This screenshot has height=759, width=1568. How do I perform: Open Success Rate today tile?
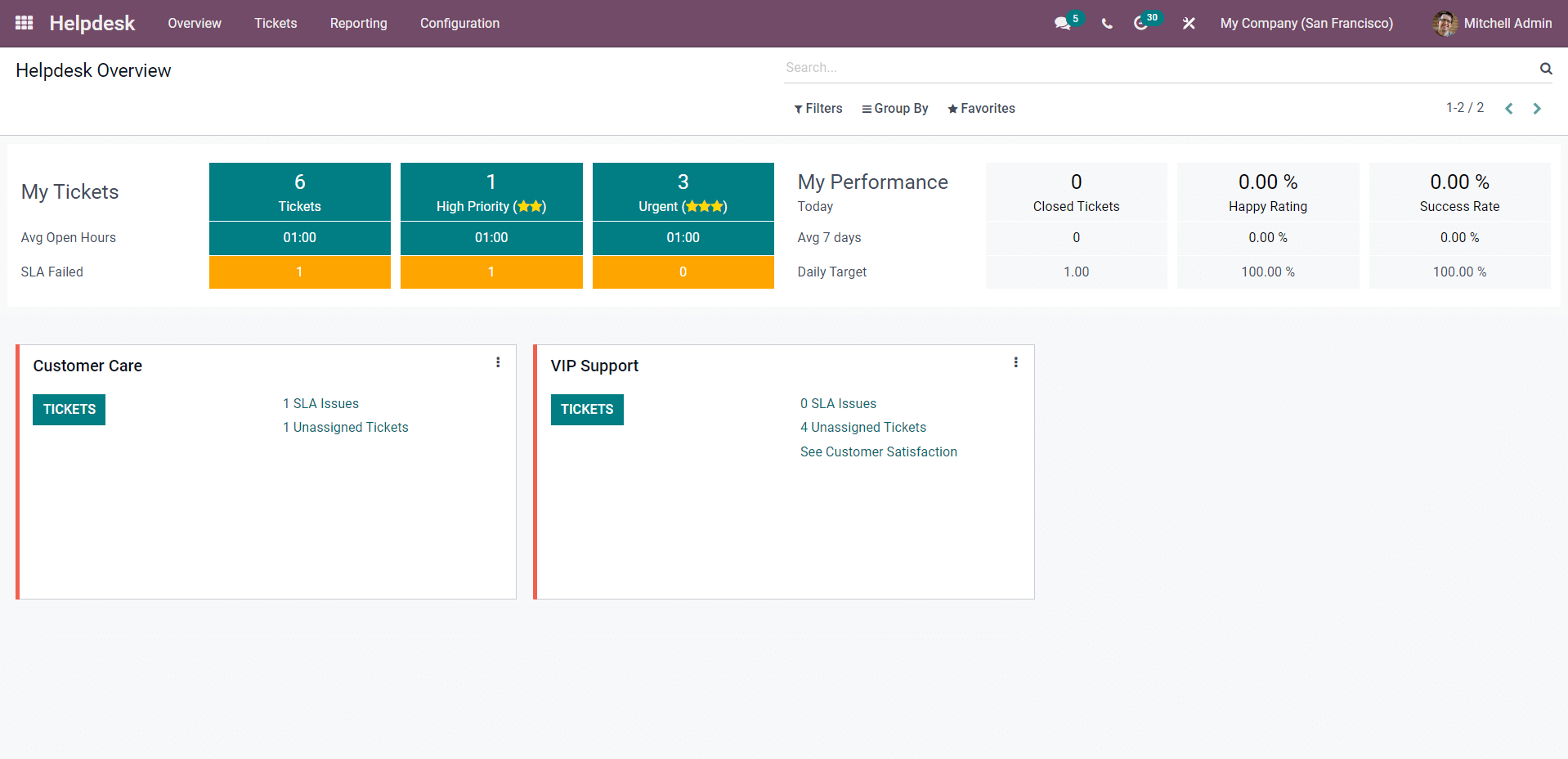pos(1460,191)
